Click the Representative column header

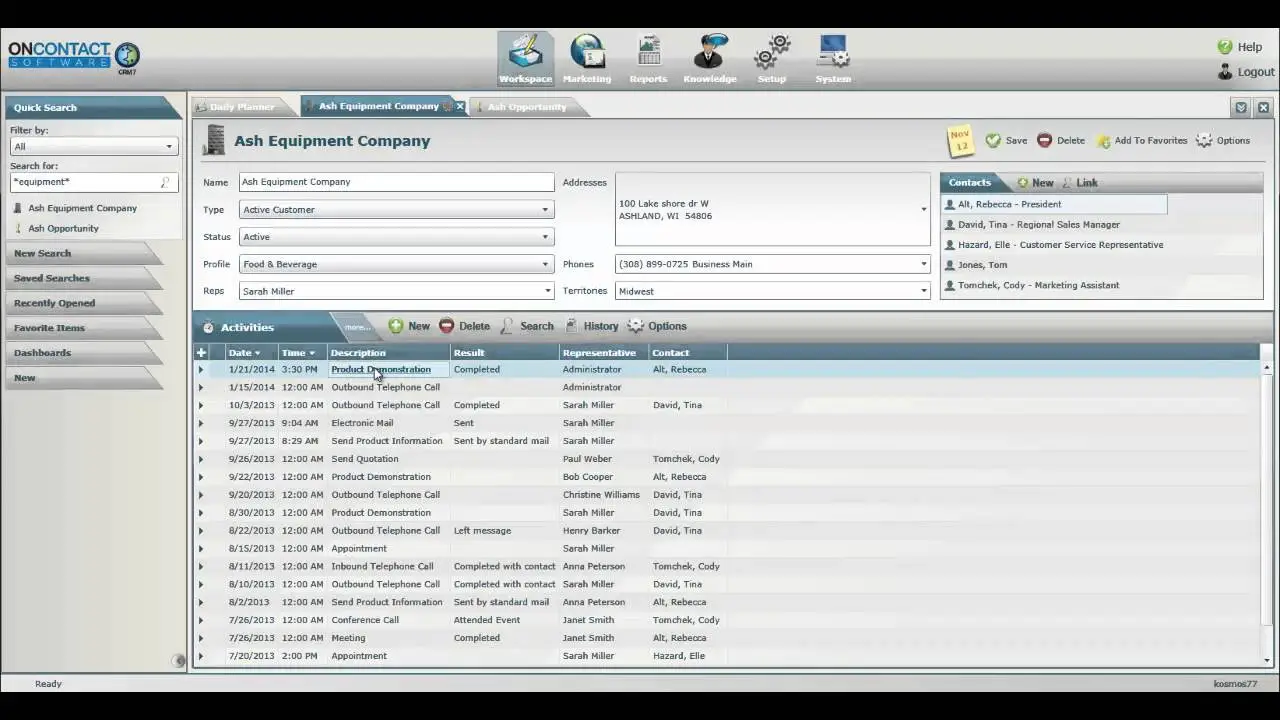[604, 353]
